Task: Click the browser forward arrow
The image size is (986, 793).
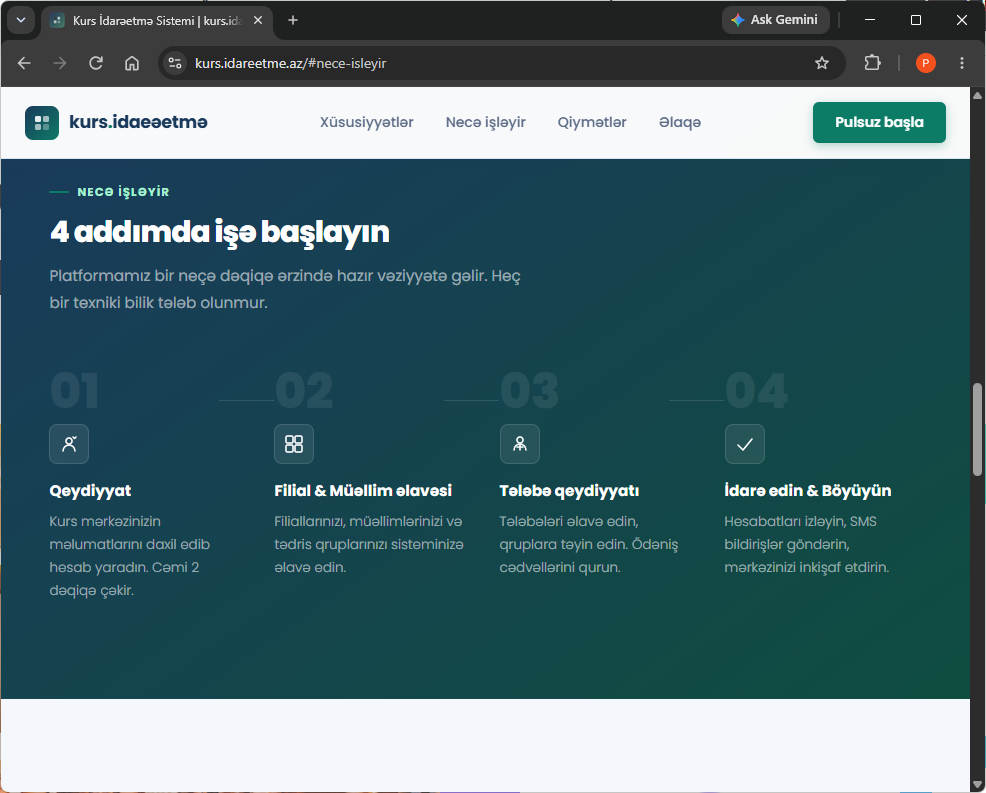Action: coord(60,63)
